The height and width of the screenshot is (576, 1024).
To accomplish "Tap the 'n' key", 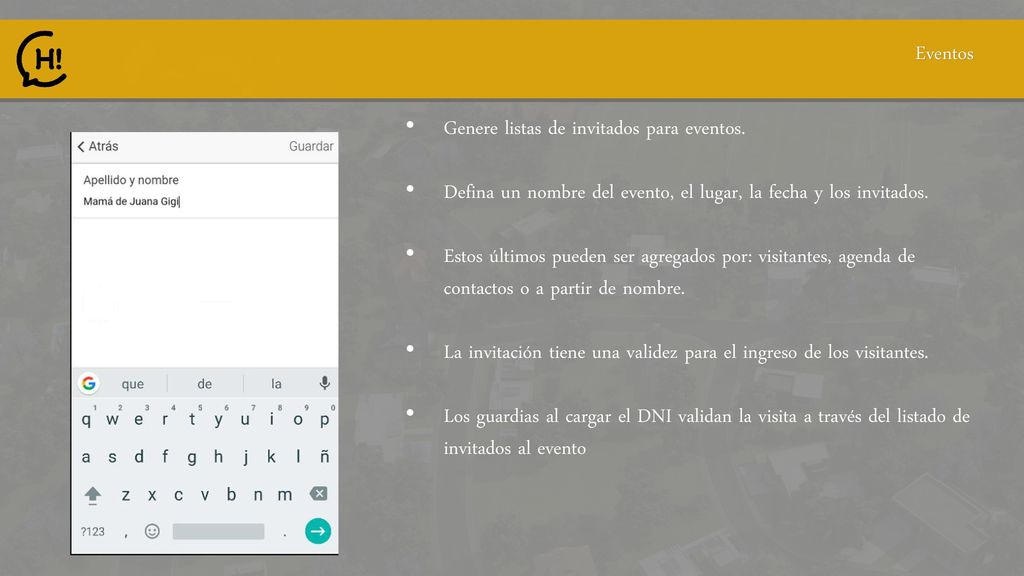I will click(258, 495).
